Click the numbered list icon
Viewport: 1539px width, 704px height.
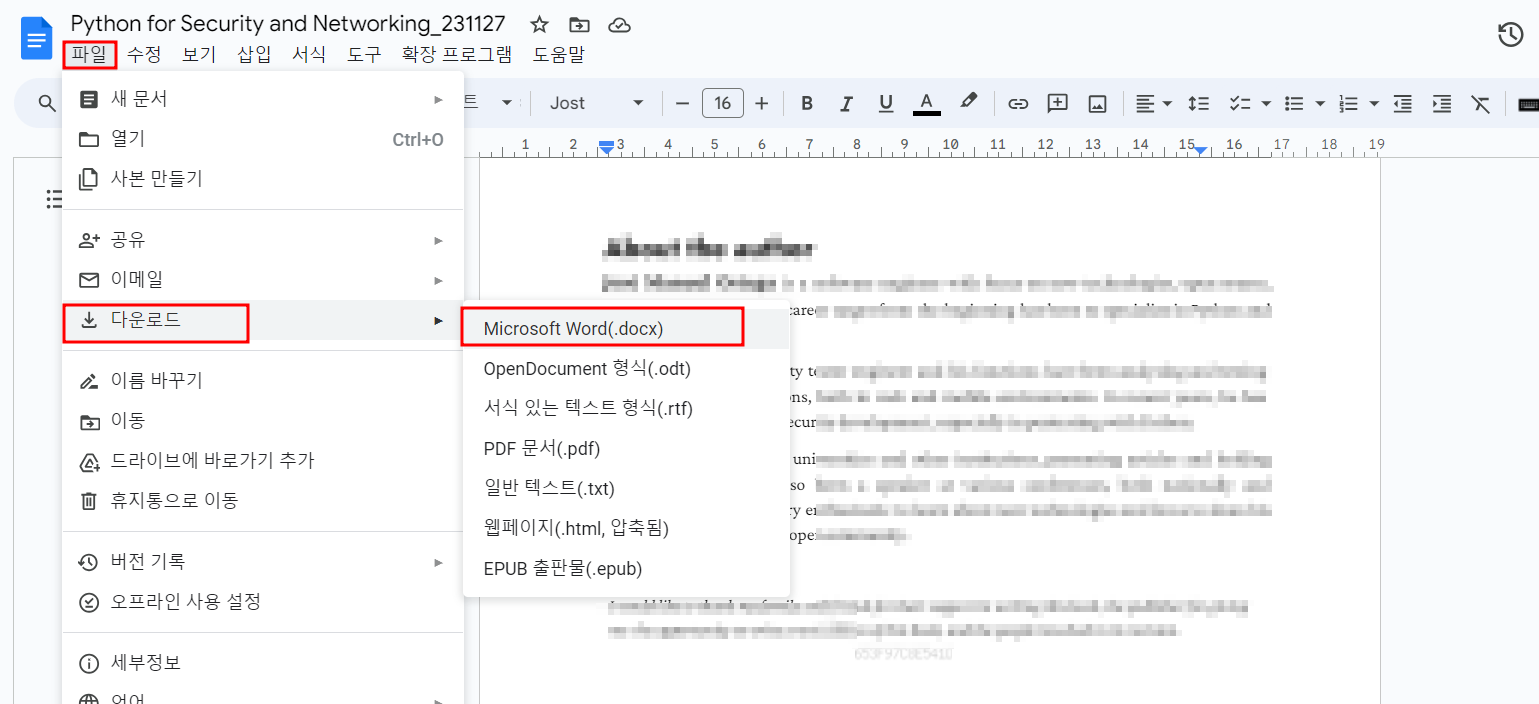point(1348,103)
